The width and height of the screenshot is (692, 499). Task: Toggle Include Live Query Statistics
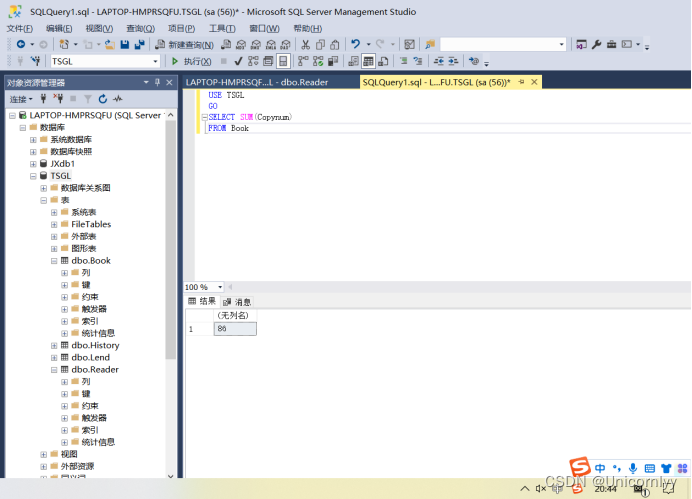pyautogui.click(x=318, y=61)
